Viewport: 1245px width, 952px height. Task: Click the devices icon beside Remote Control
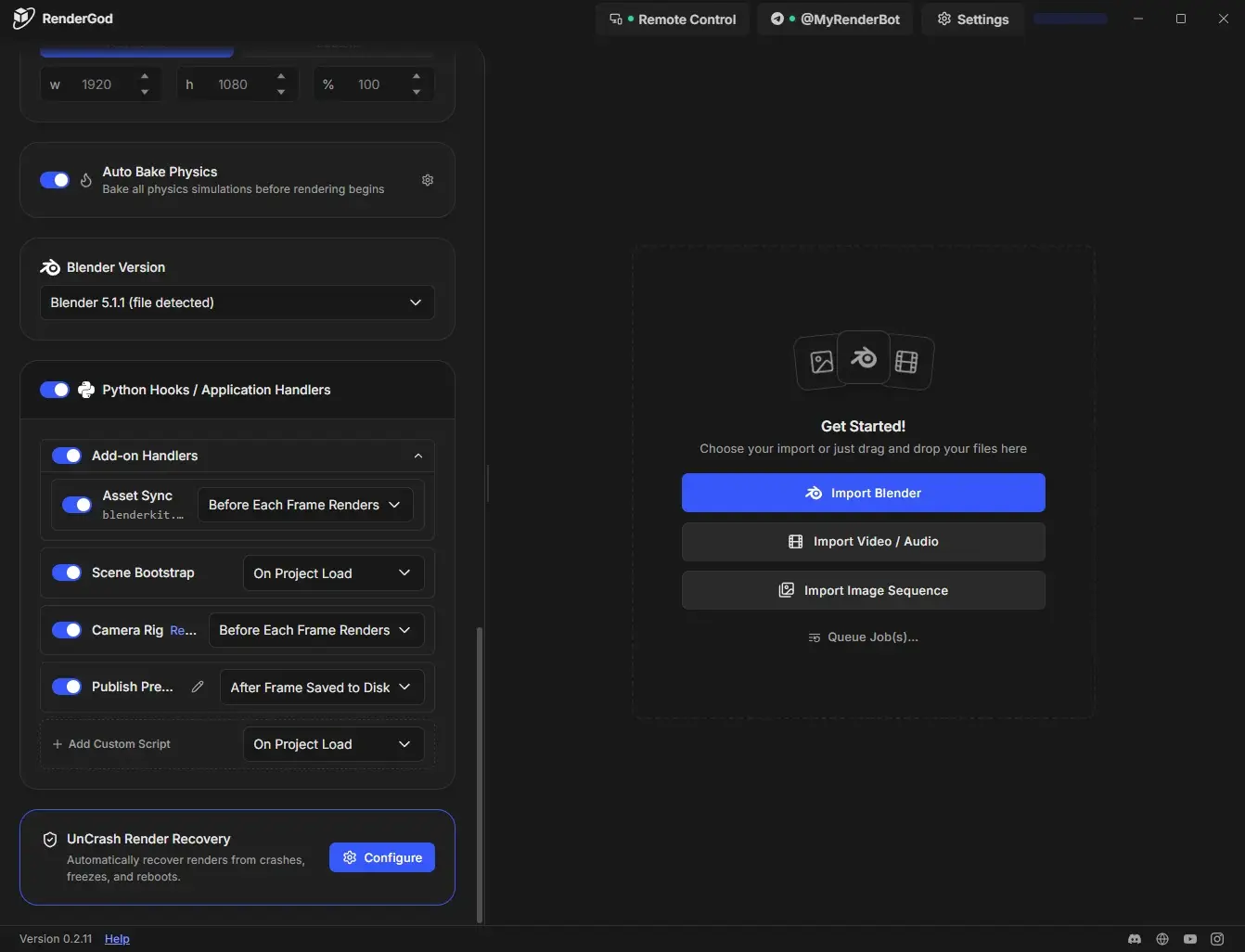pos(616,19)
